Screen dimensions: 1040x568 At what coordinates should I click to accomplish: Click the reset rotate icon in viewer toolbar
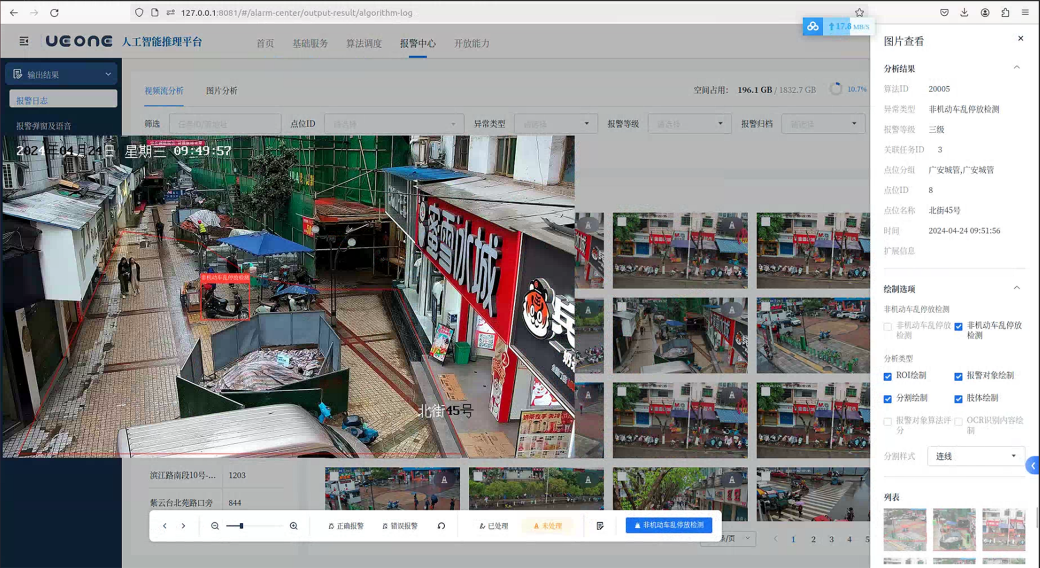[441, 526]
